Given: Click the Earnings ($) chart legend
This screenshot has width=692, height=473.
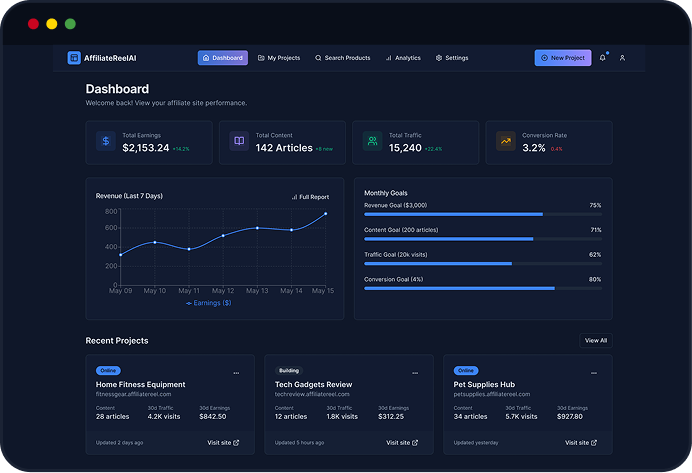Looking at the screenshot, I should click(x=209, y=303).
